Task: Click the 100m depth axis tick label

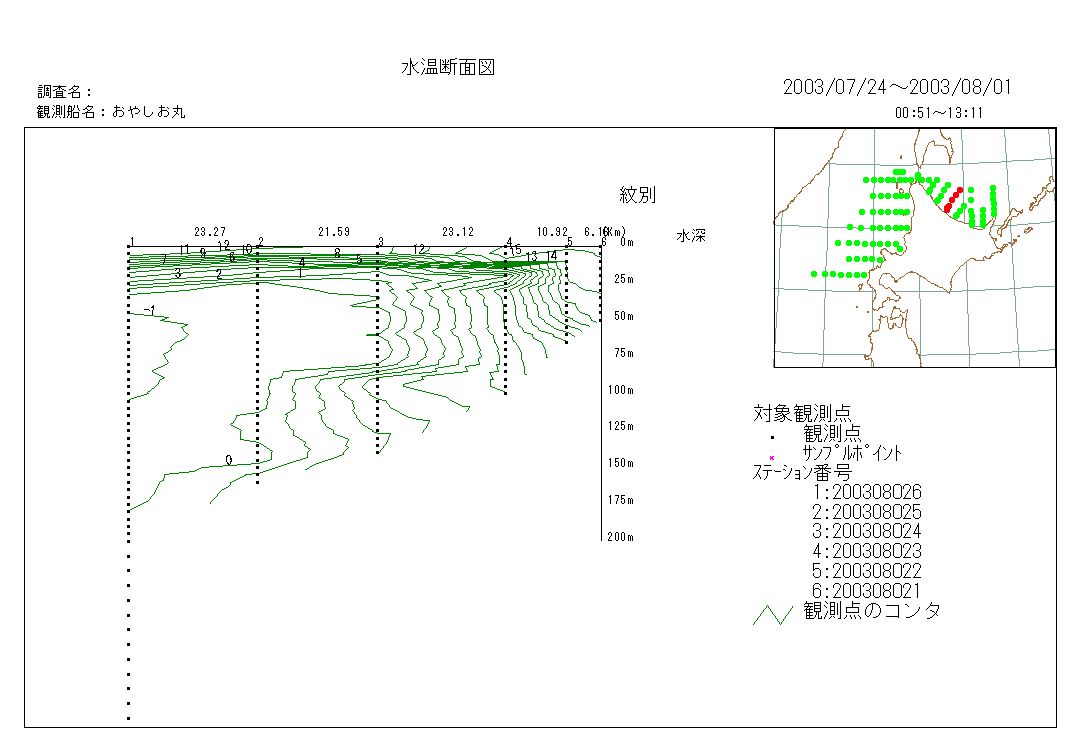Action: (620, 390)
